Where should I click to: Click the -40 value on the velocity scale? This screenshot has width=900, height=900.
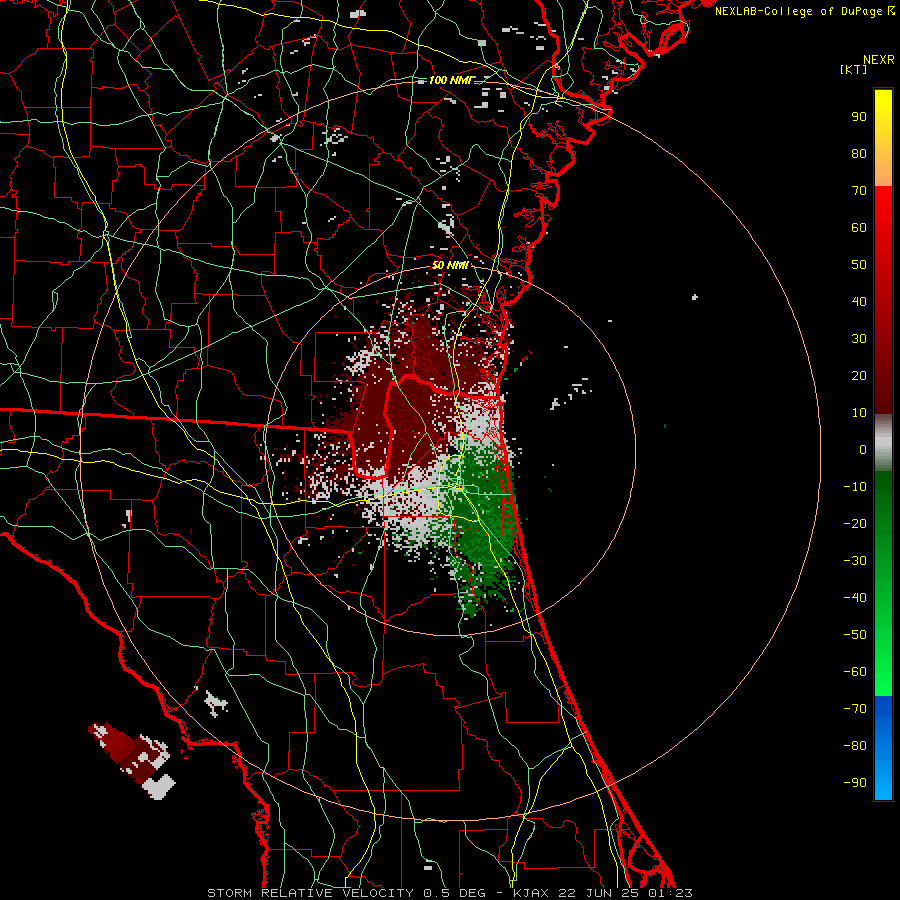[x=855, y=598]
